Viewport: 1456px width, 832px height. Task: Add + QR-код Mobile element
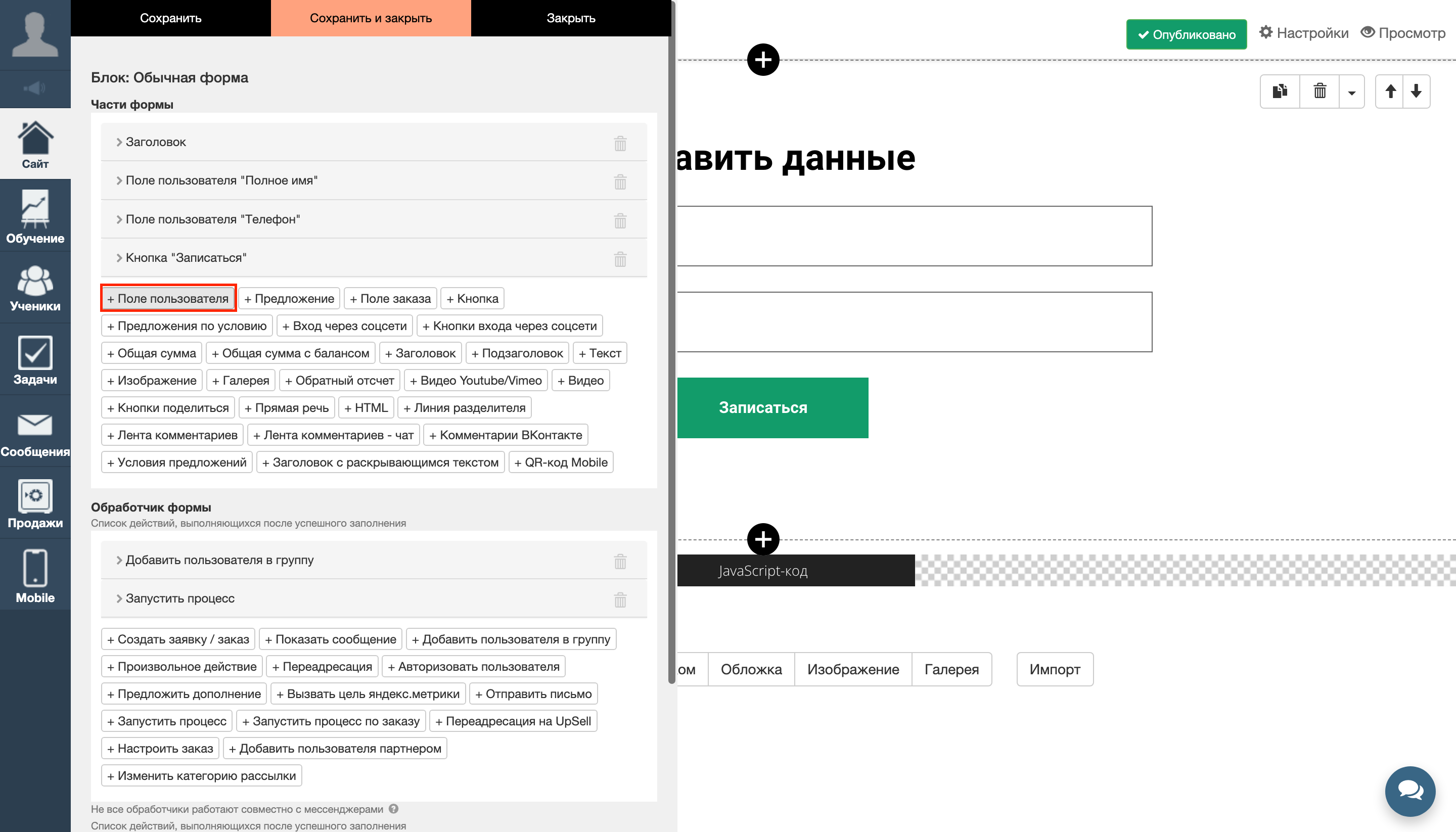[561, 463]
